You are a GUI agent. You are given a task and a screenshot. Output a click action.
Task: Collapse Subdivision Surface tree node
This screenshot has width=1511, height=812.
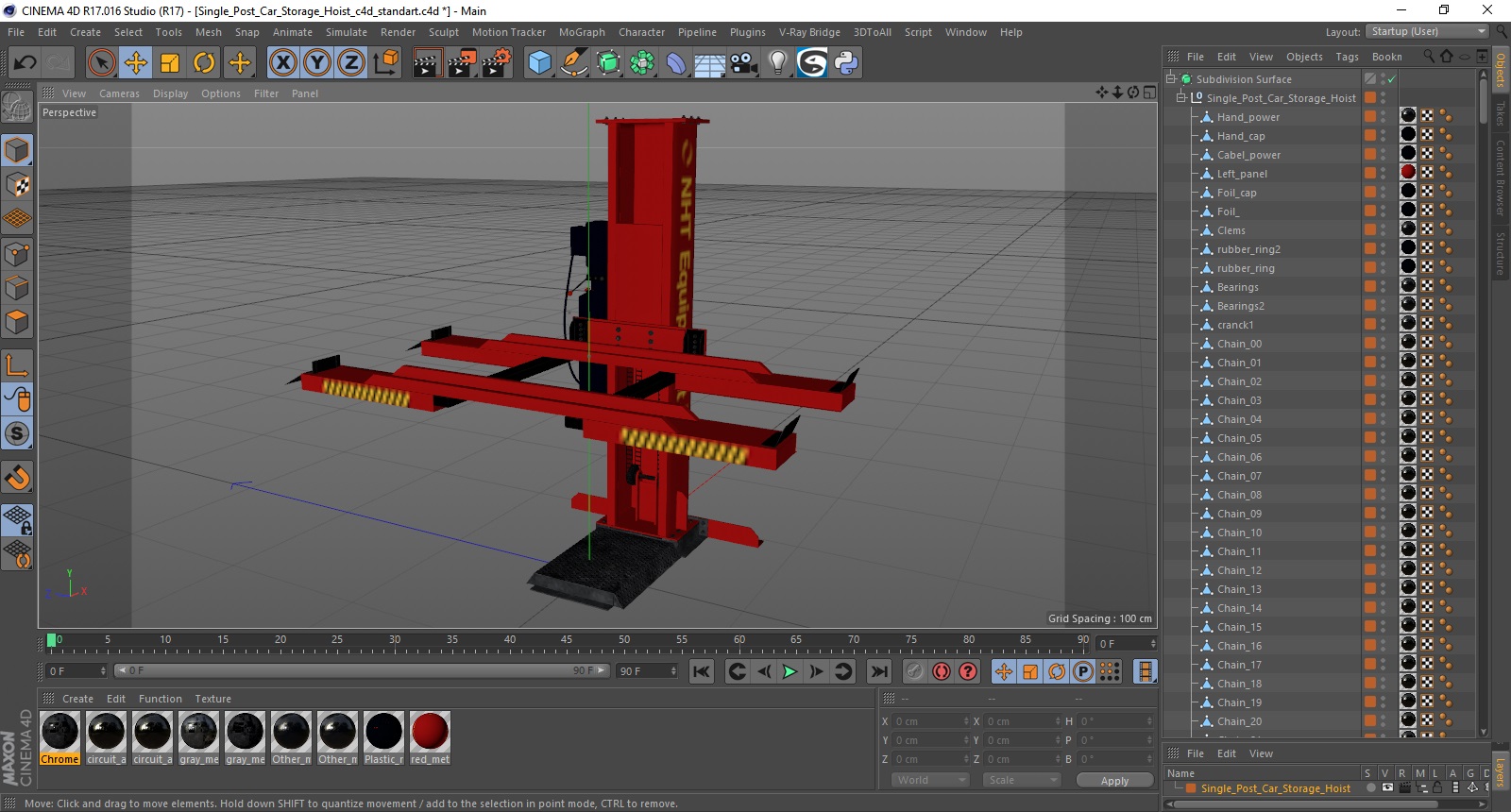pos(1171,79)
